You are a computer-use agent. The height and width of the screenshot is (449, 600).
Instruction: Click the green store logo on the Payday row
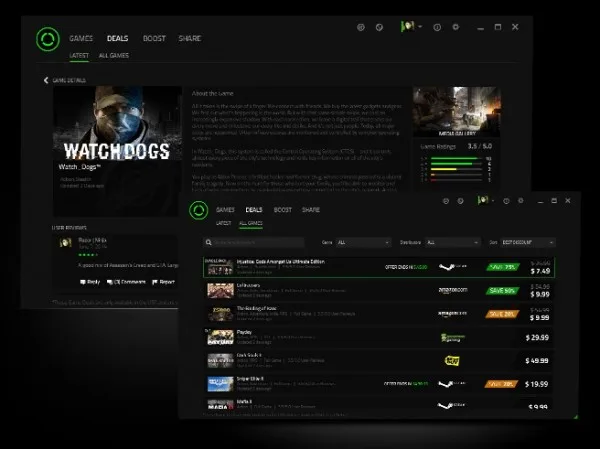click(x=453, y=337)
